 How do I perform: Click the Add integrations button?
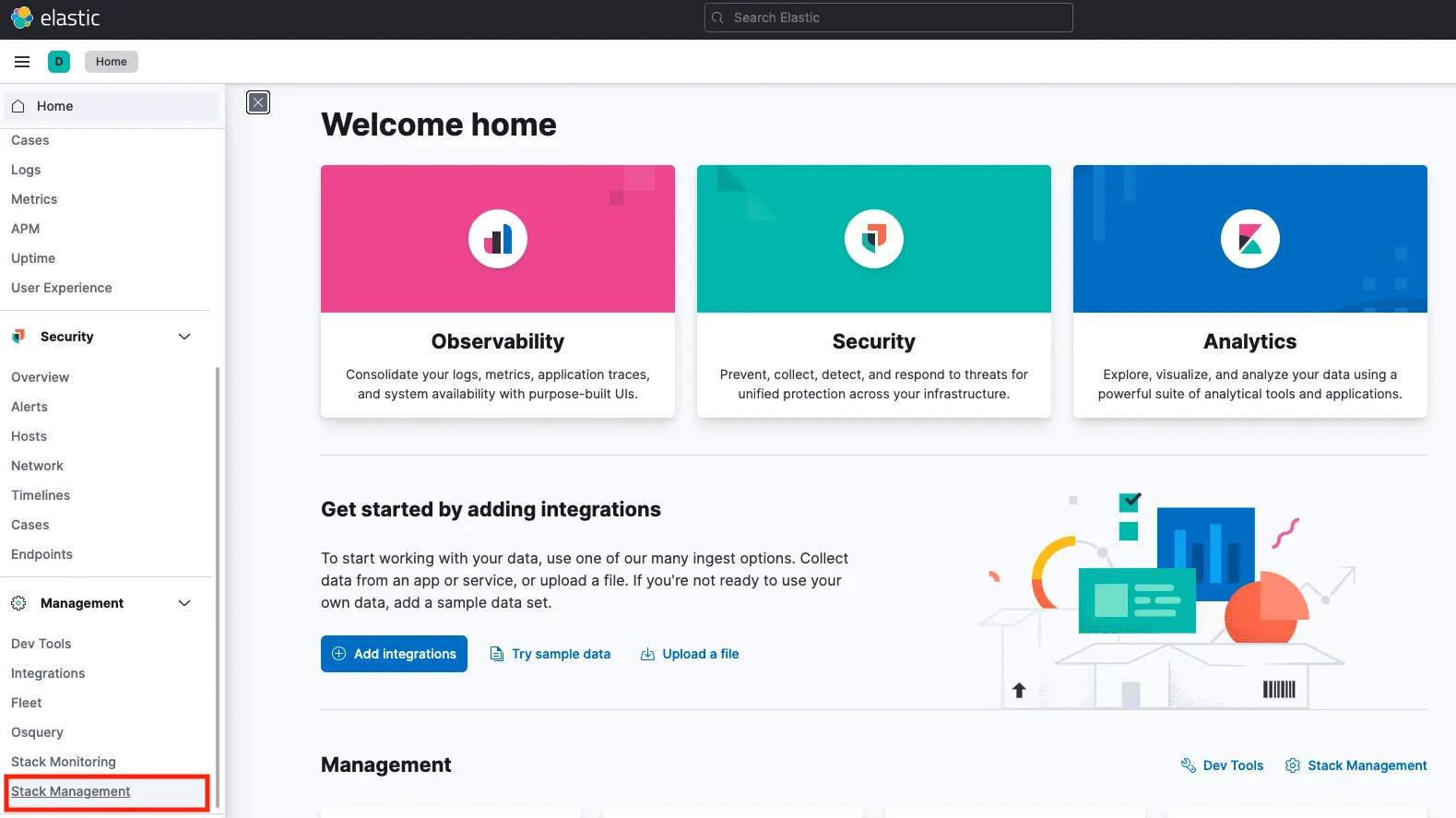394,654
